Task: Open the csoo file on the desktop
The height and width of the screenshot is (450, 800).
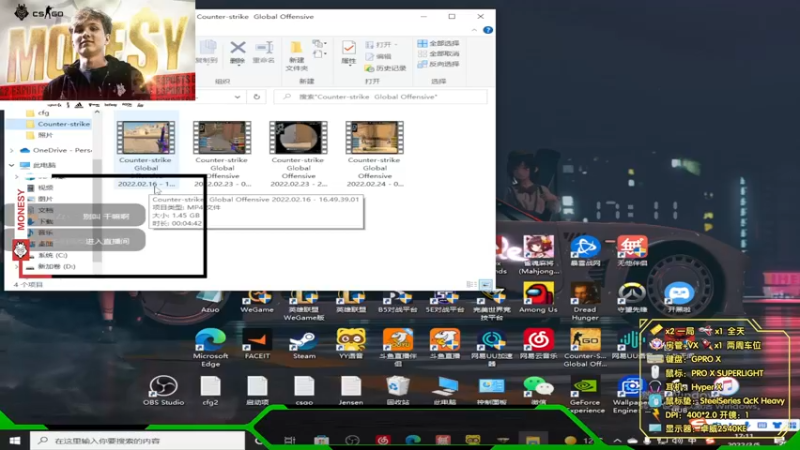Action: click(304, 390)
